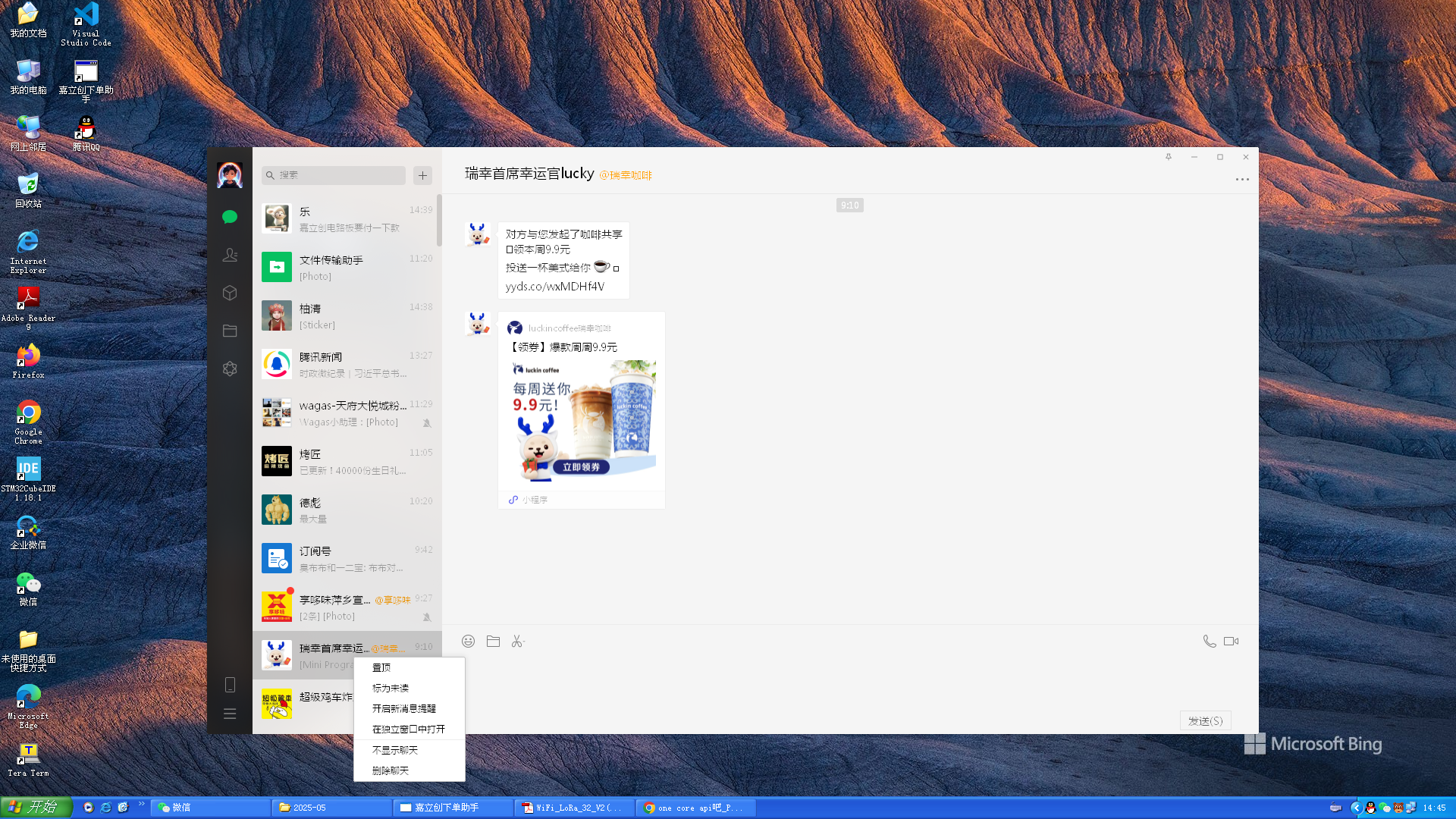The image size is (1456, 819).
Task: Select the Adobe Reader 9 desktop icon
Action: (x=28, y=308)
